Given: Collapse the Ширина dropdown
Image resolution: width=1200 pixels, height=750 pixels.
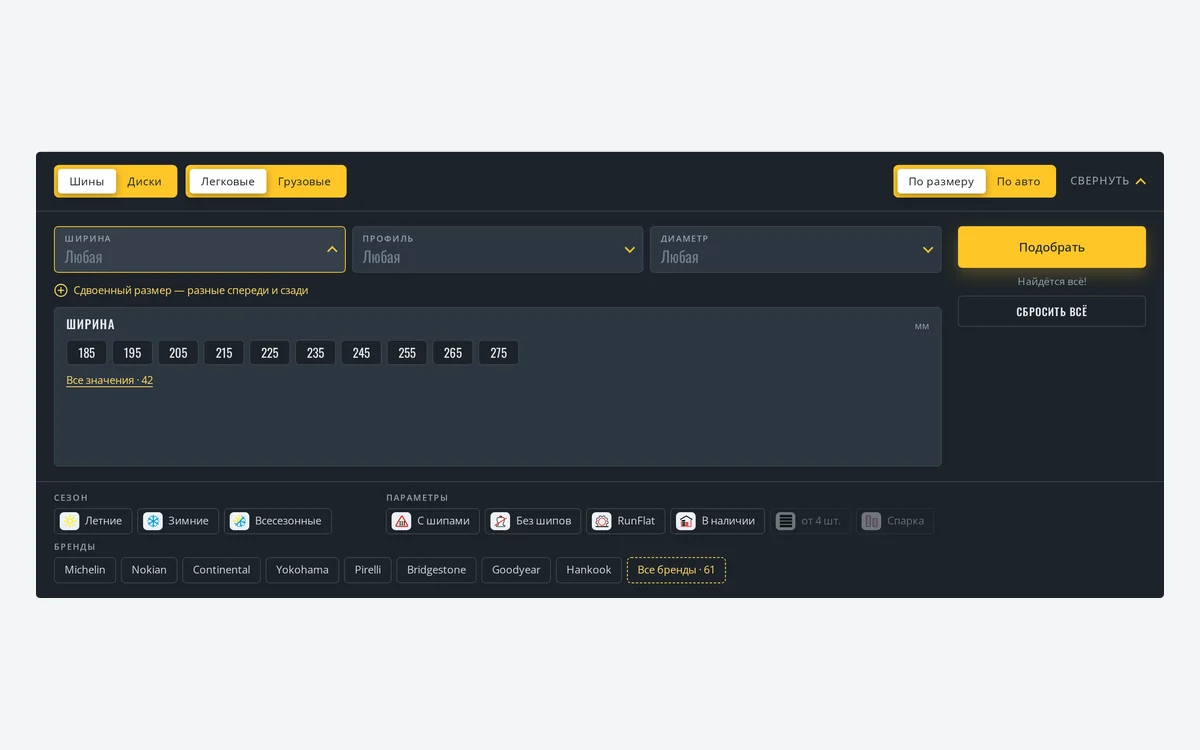Looking at the screenshot, I should [200, 249].
